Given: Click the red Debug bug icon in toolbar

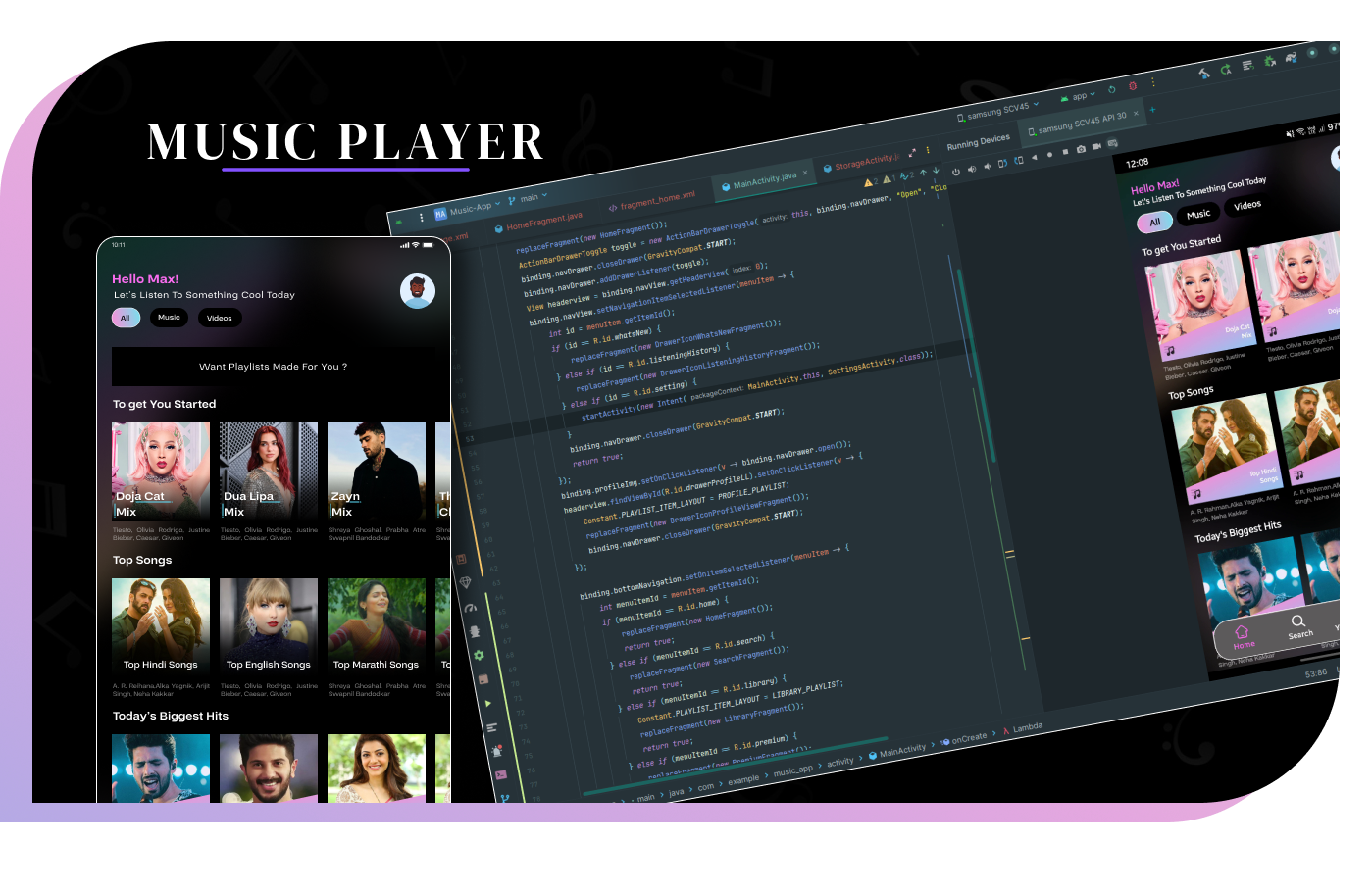Looking at the screenshot, I should point(1132,86).
